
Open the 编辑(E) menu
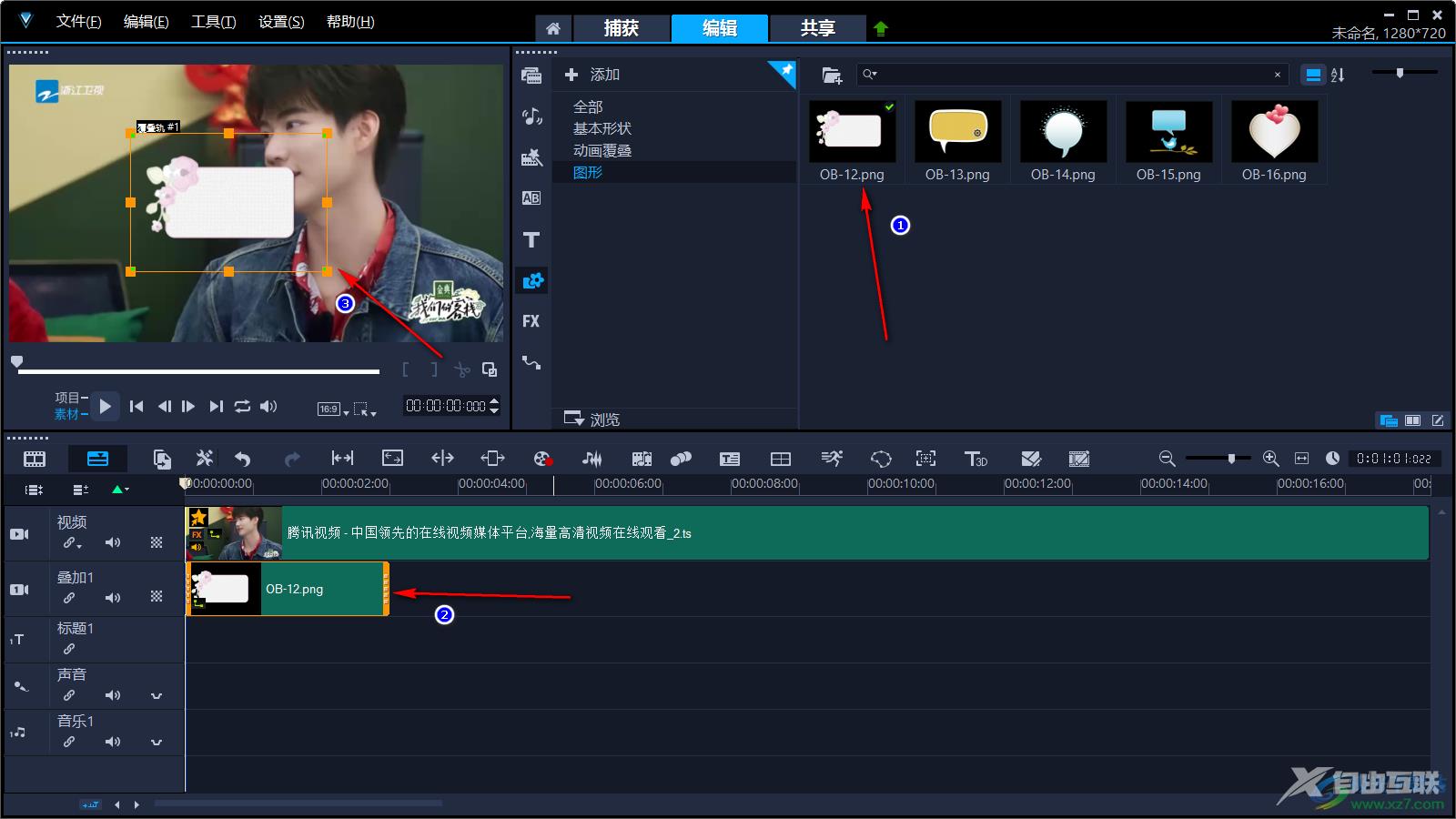click(x=147, y=22)
